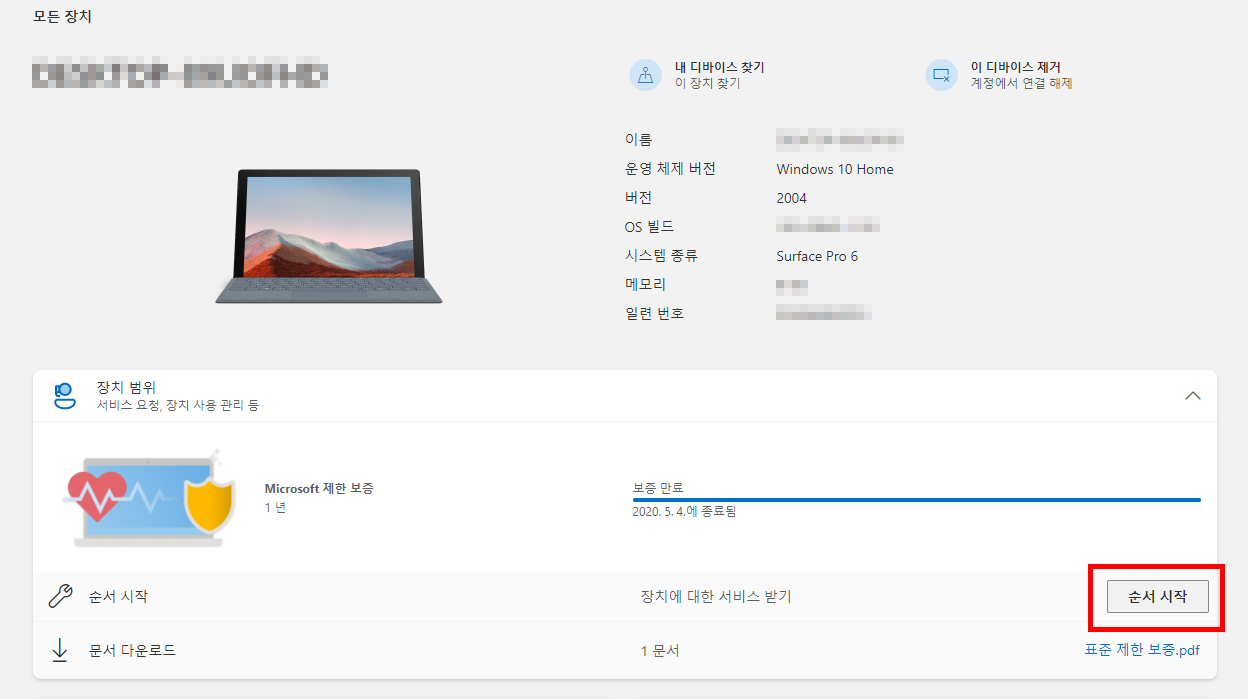Go back to 모든 장치

click(x=64, y=16)
